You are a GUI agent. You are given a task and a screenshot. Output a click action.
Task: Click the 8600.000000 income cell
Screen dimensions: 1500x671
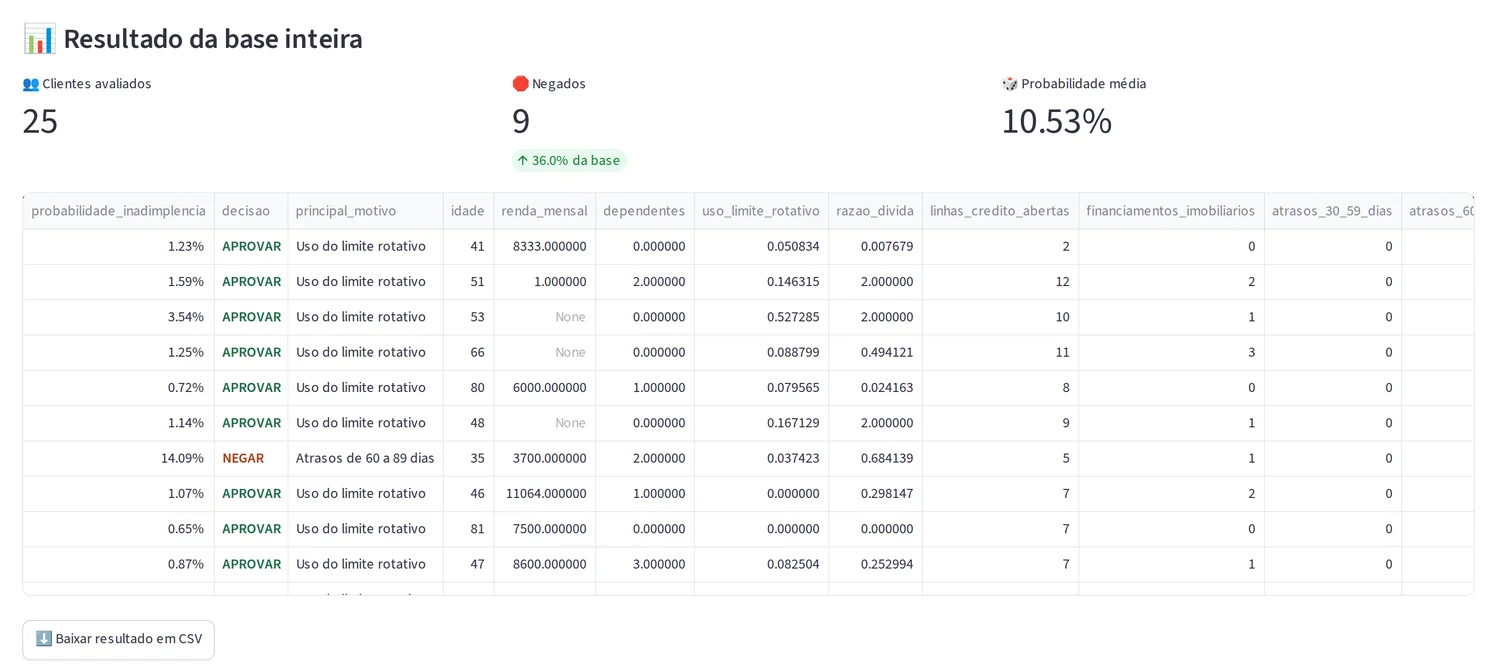click(544, 564)
